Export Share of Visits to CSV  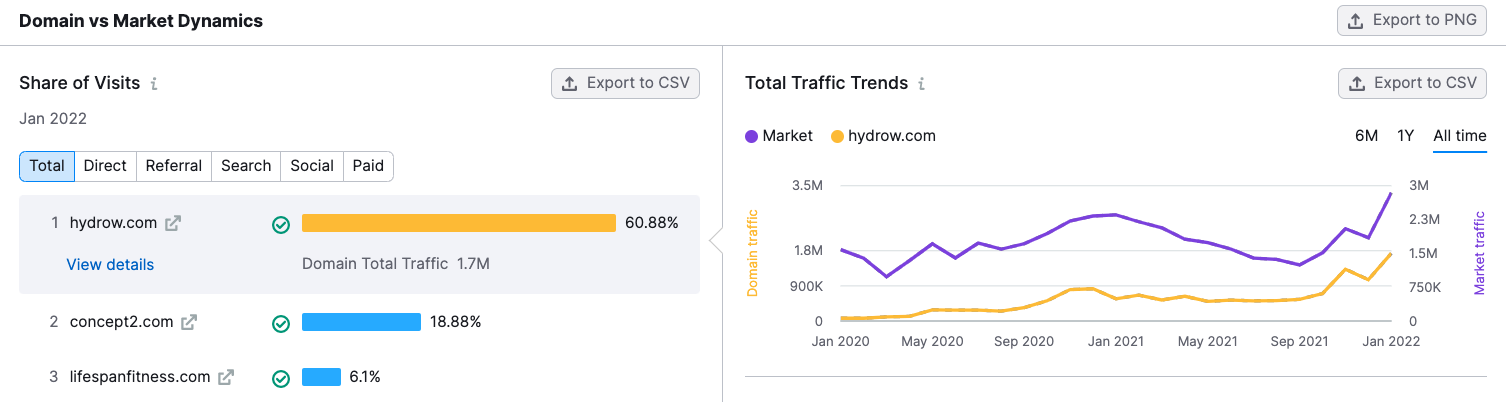(625, 83)
